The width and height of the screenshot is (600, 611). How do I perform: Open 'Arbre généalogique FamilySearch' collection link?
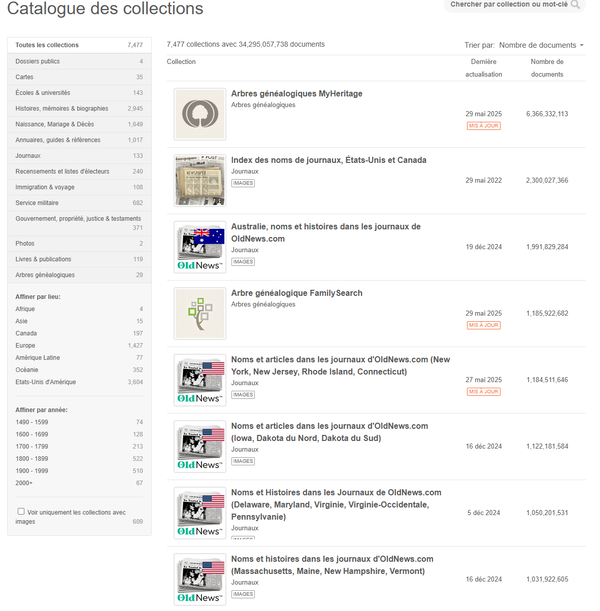(296, 293)
